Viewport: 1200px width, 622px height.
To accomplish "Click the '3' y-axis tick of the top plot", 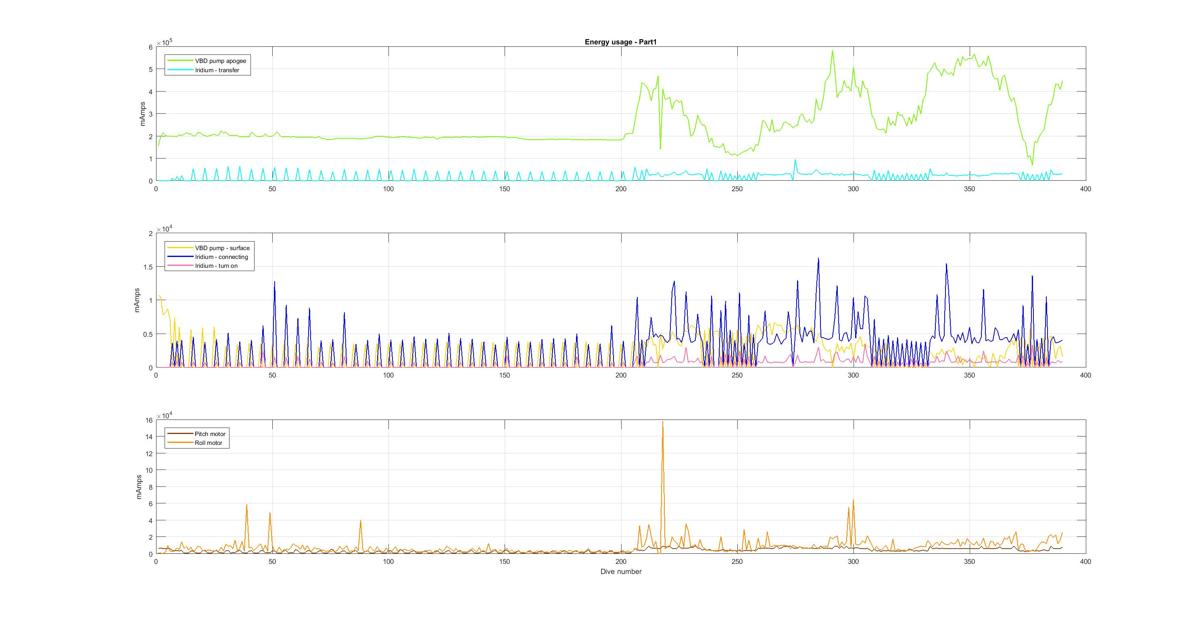I will (151, 114).
